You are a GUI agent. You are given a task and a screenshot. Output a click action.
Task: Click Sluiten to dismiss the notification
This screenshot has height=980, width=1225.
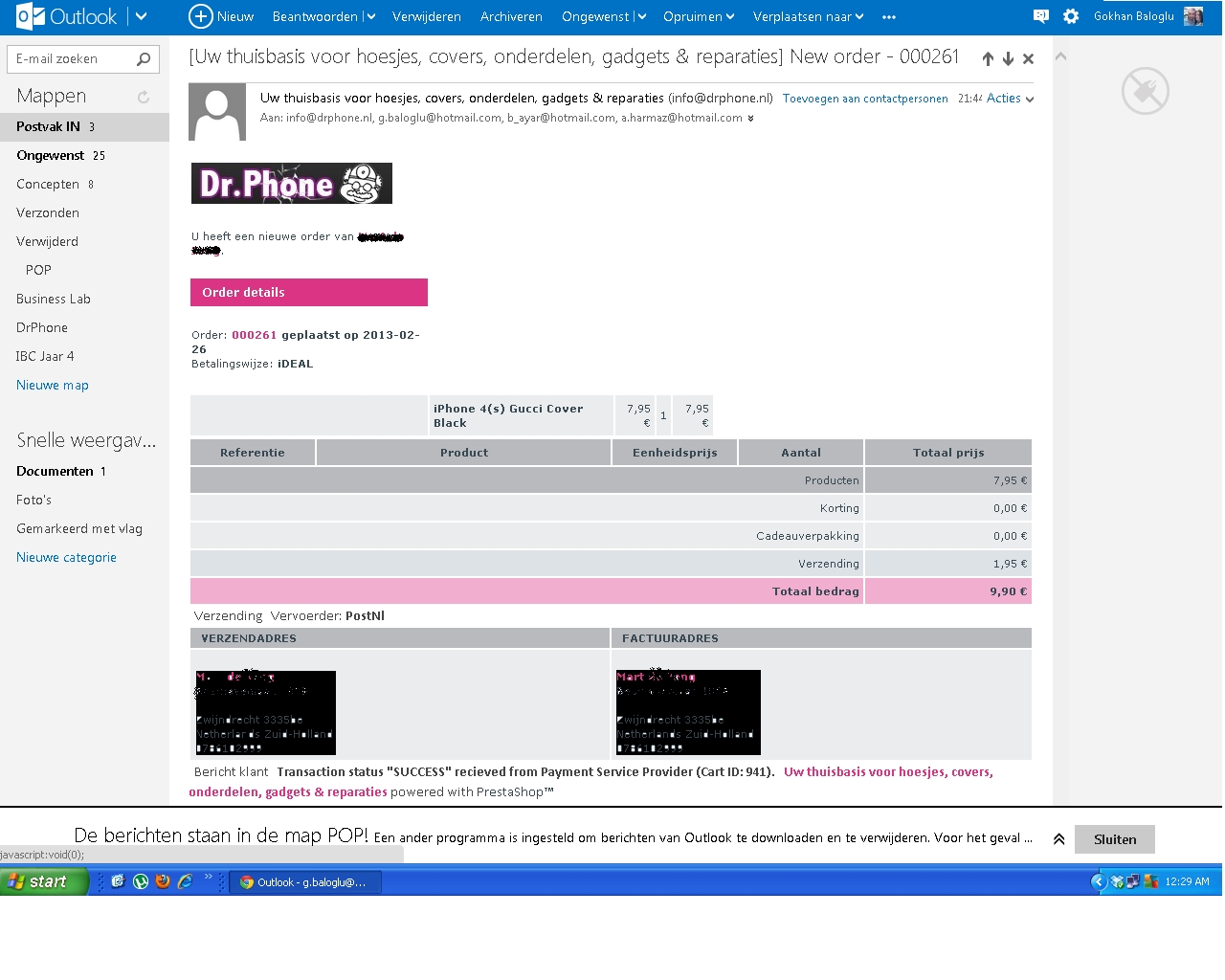tap(1114, 839)
